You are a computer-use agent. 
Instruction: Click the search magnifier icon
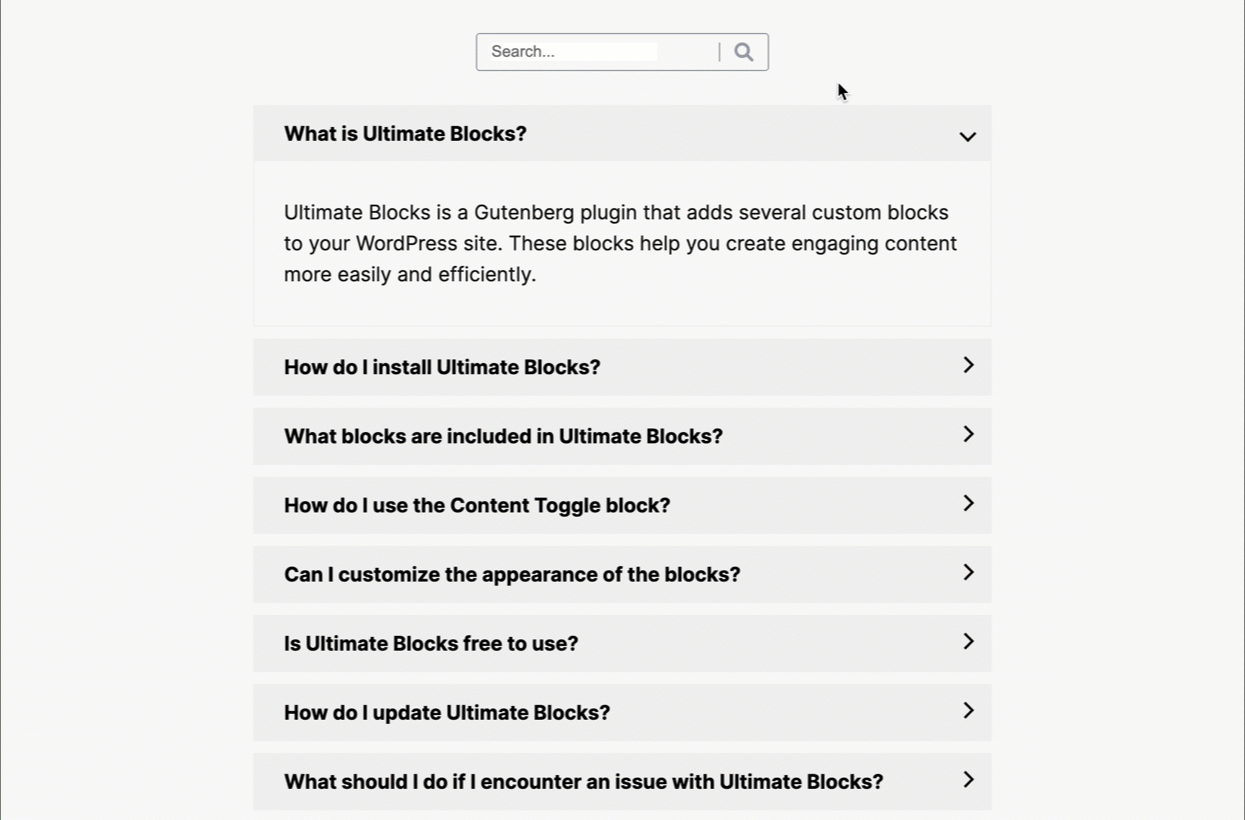coord(743,52)
